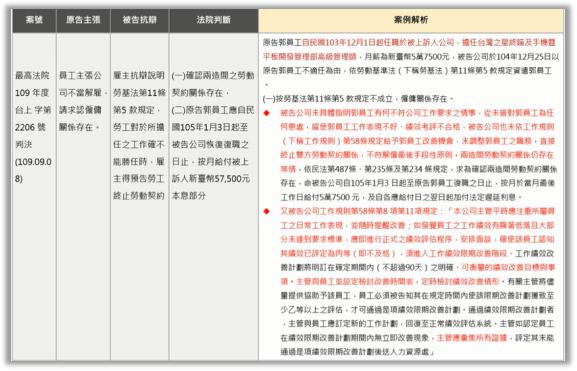577x371 pixels.
Task: Click the (二)原告郭員工應自民國105年 paragraph
Action: [213, 153]
